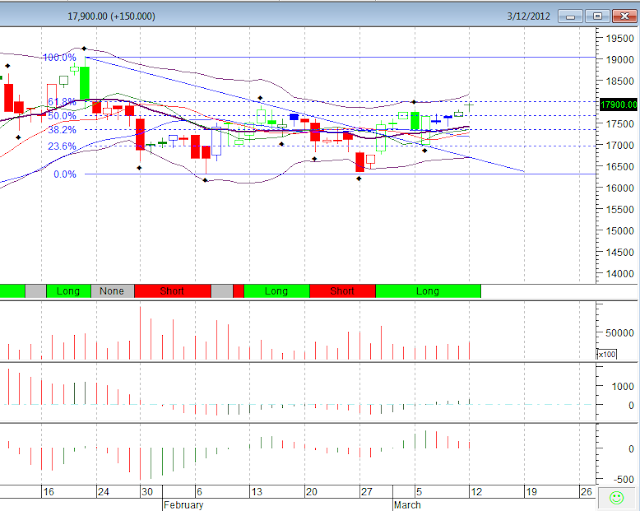Select the 17900.00 current price tag
The height and width of the screenshot is (511, 640).
tap(619, 104)
